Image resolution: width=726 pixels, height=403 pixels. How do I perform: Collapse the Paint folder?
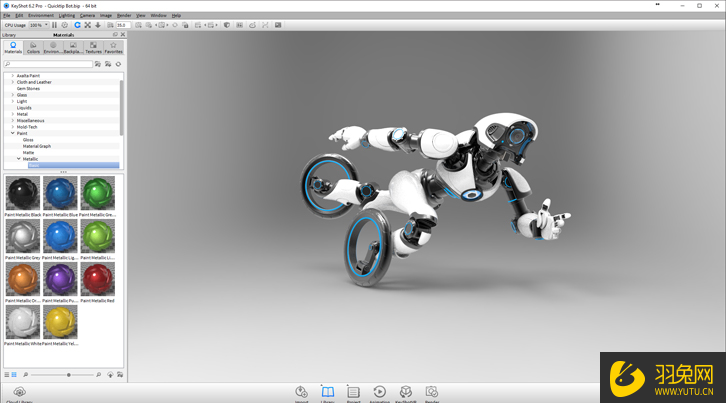click(x=13, y=133)
